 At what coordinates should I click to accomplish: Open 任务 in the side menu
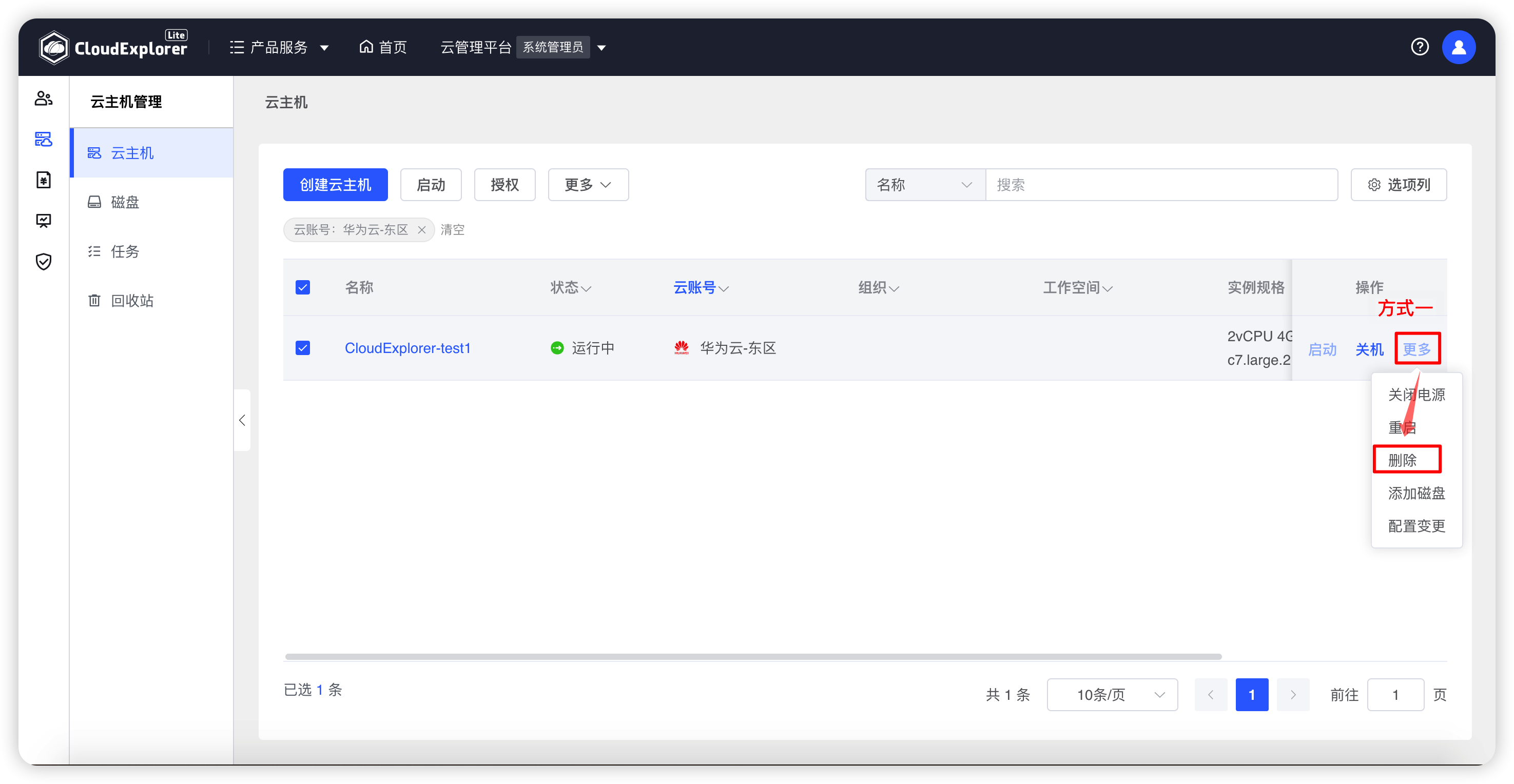[151, 251]
